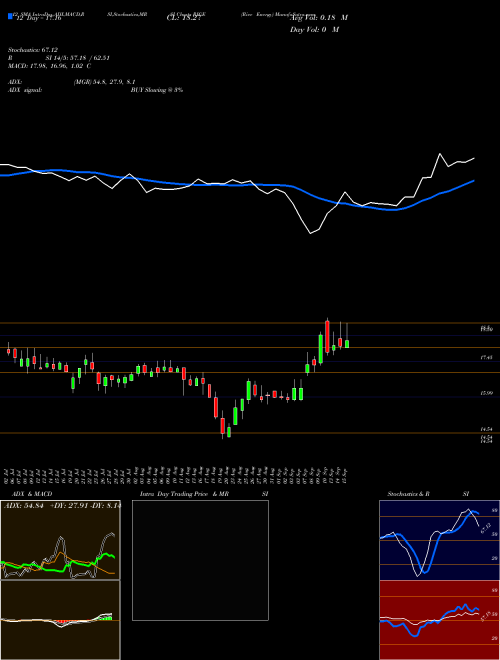Click the '(MGR) 54.8, 27.9, 8.1' ADX values
The image size is (500, 660).
coord(104,82)
